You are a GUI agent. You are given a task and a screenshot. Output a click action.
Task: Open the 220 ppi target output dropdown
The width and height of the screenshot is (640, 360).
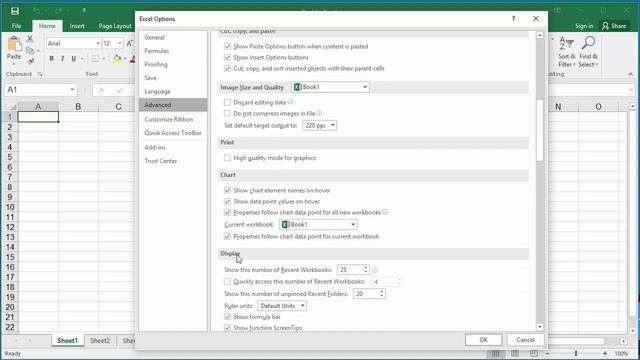click(320, 125)
